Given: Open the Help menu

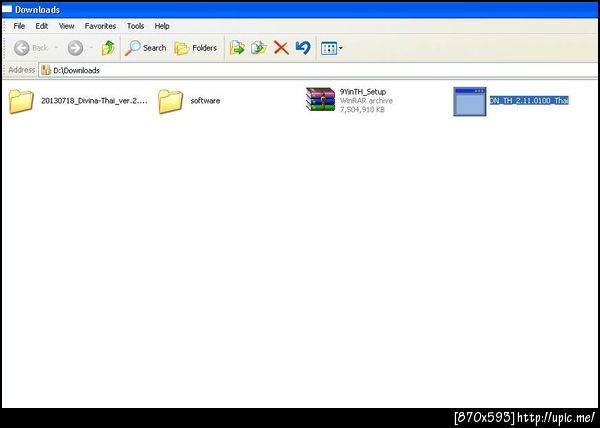Looking at the screenshot, I should [162, 26].
